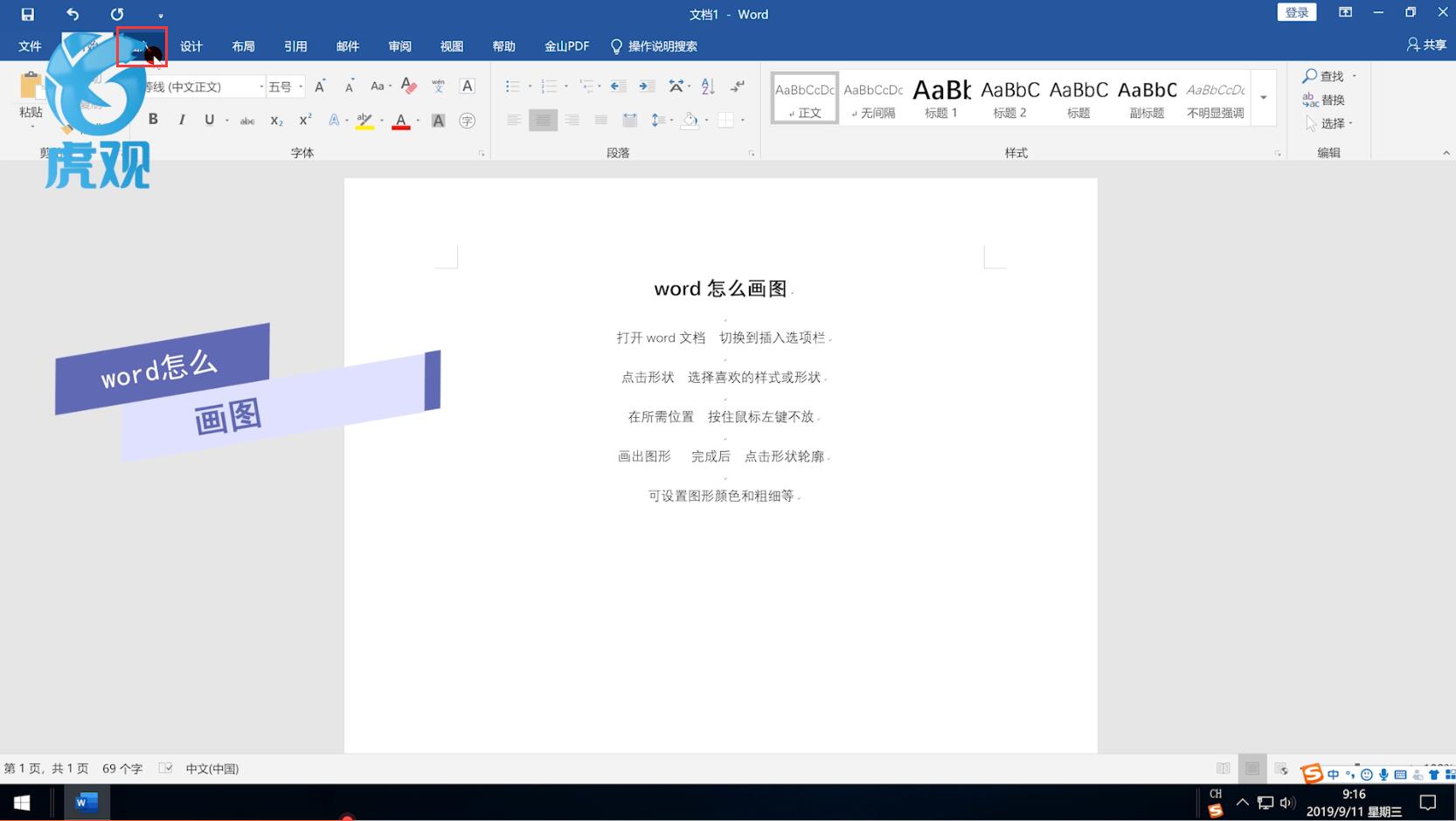The width and height of the screenshot is (1456, 821).
Task: Toggle italic formatting
Action: point(182,120)
